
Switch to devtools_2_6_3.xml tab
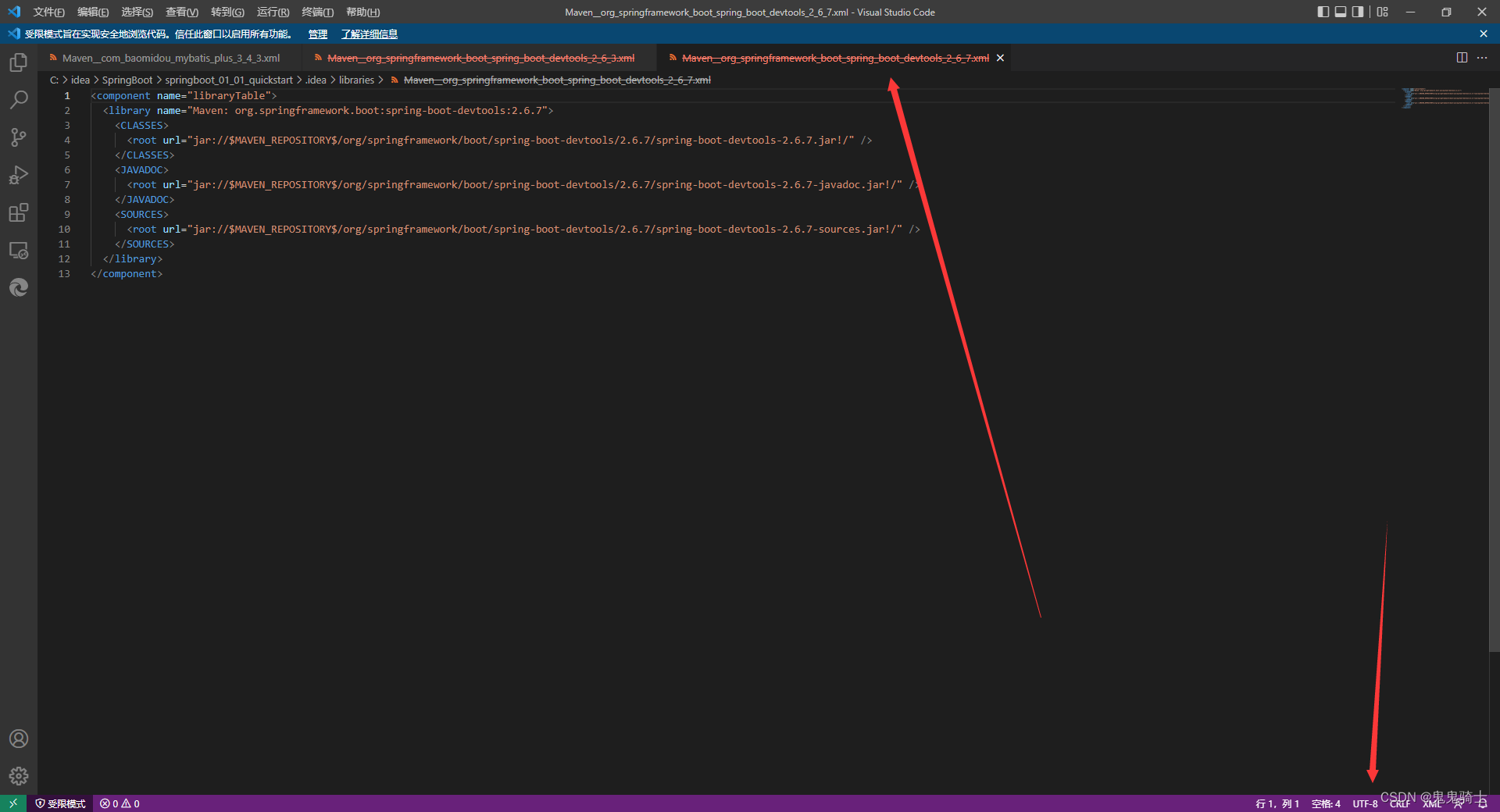(480, 58)
